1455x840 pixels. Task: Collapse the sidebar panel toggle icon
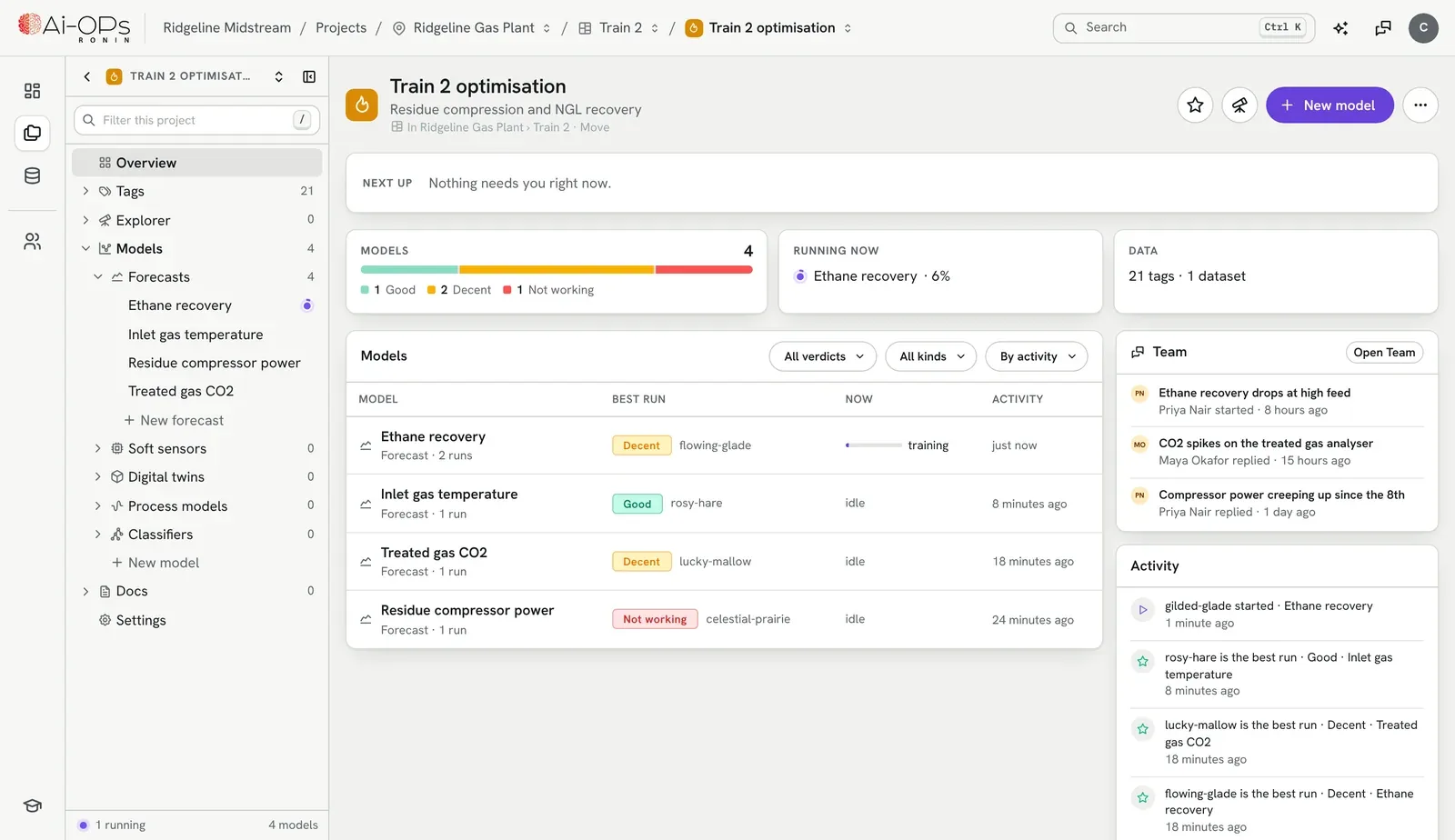point(309,76)
